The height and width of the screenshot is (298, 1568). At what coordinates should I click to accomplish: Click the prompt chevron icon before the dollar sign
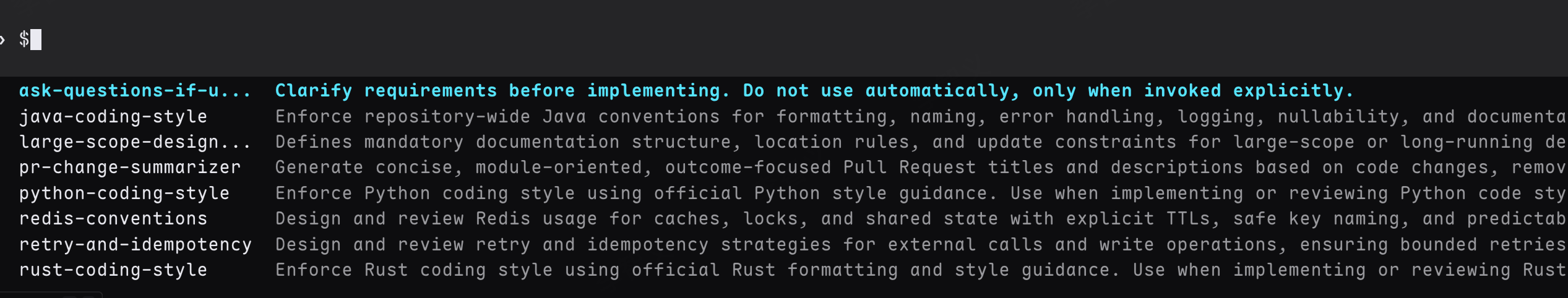(x=2, y=40)
